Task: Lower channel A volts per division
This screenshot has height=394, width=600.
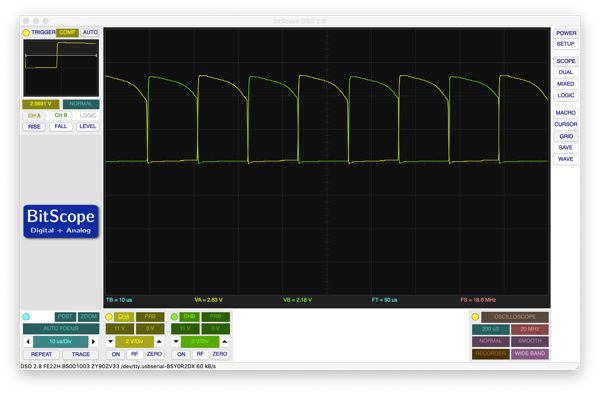Action: pos(110,342)
